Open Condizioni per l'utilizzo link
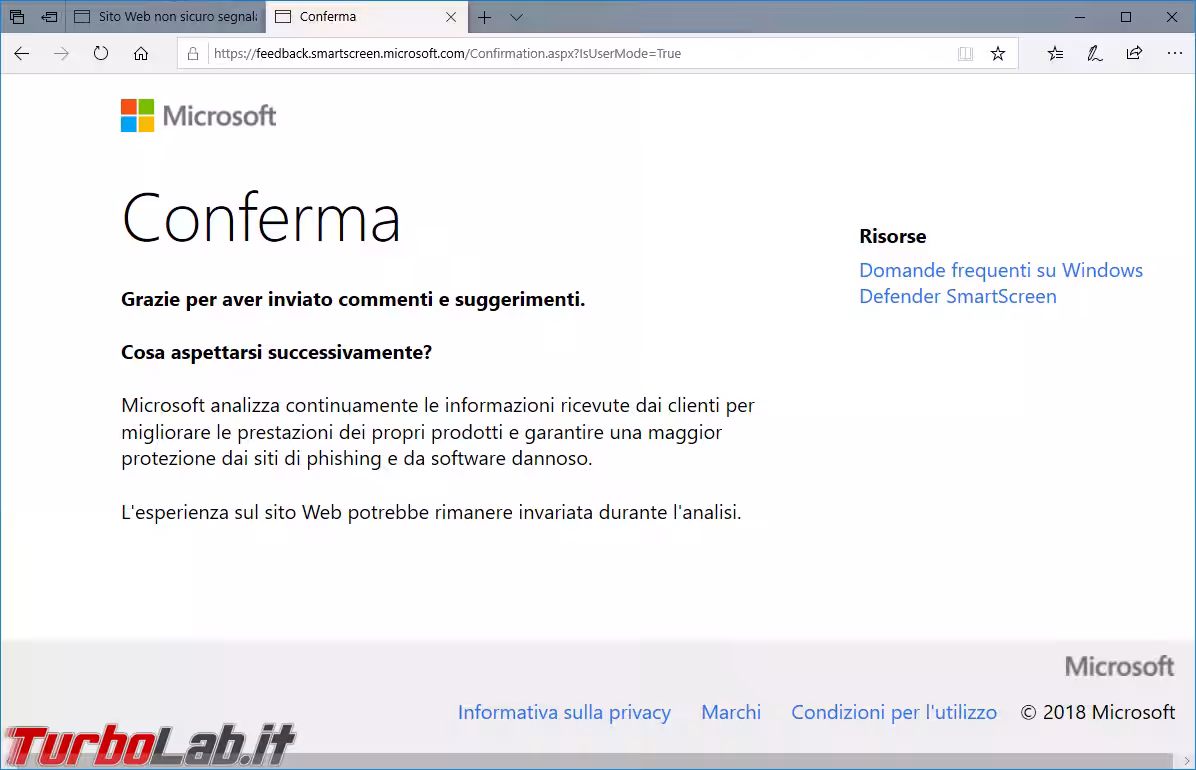The image size is (1196, 770). 894,712
